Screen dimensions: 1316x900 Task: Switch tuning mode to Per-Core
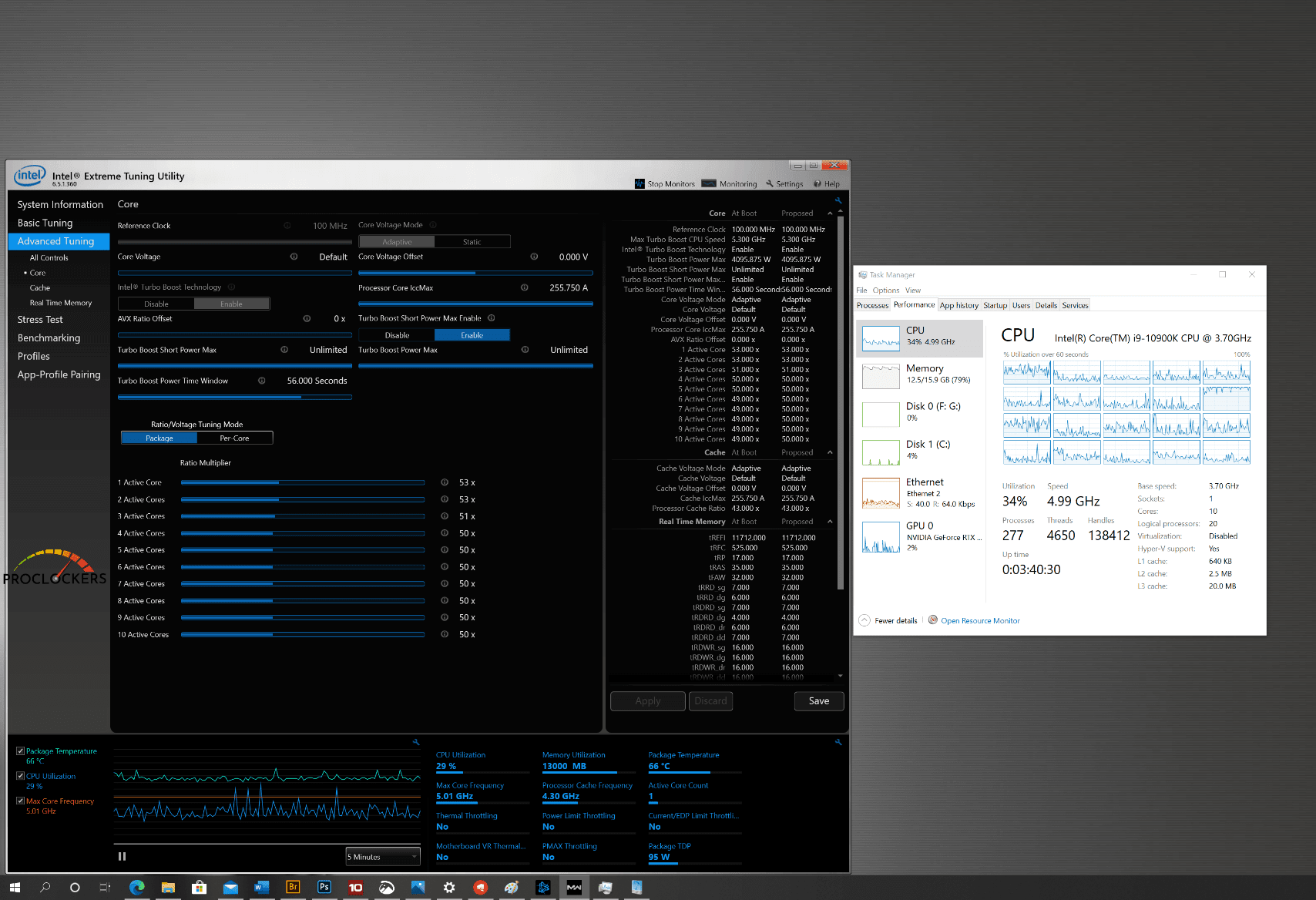click(234, 438)
